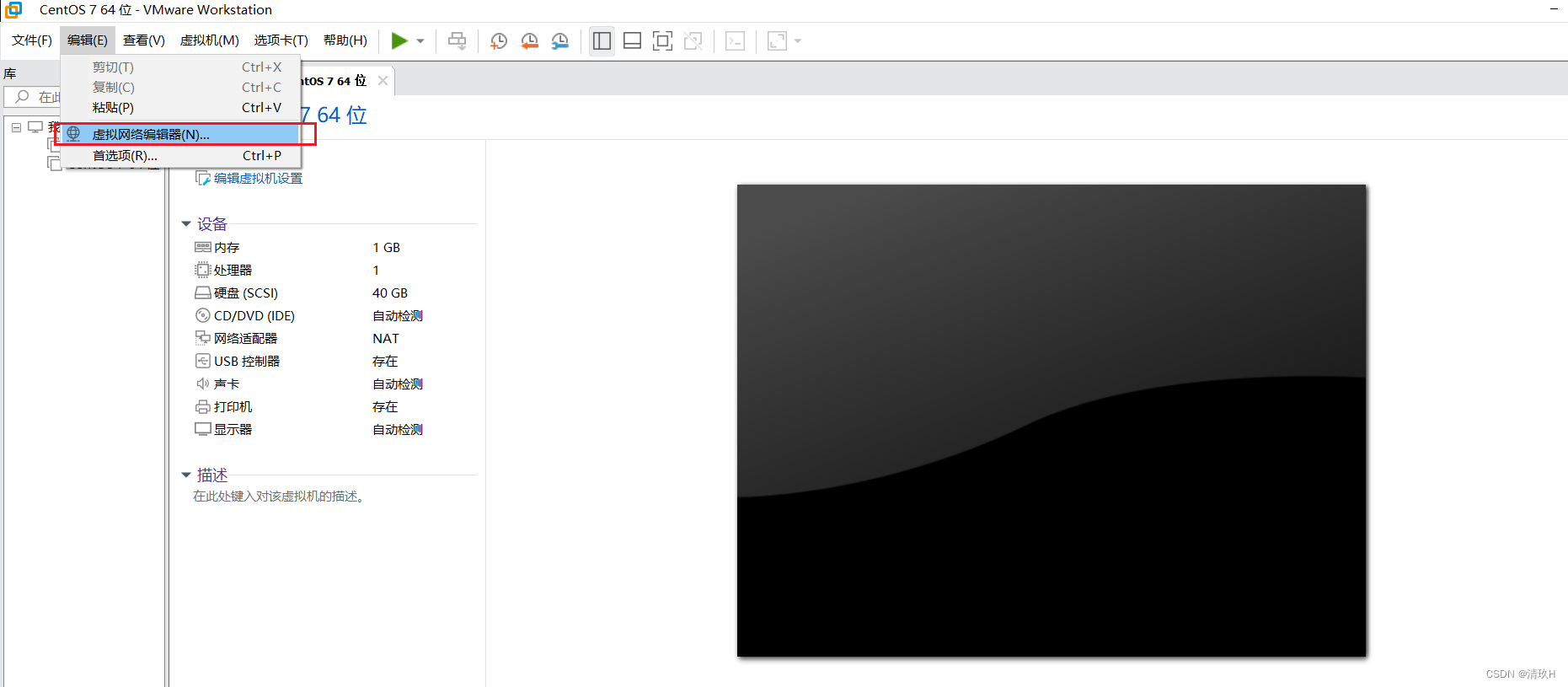This screenshot has width=1568, height=687.
Task: Click the virtual network editor globe icon
Action: [x=74, y=134]
